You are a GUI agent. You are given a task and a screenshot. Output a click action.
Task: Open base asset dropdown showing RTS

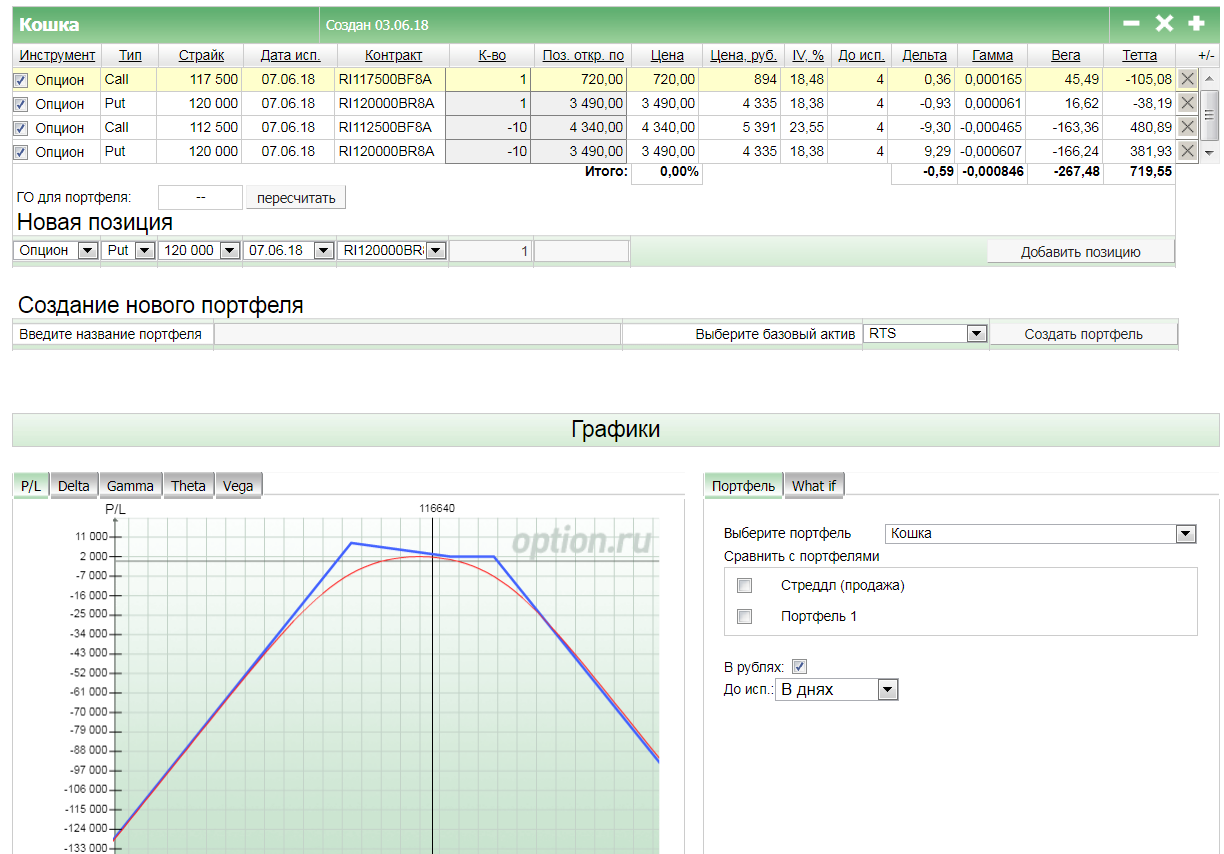[x=926, y=334]
